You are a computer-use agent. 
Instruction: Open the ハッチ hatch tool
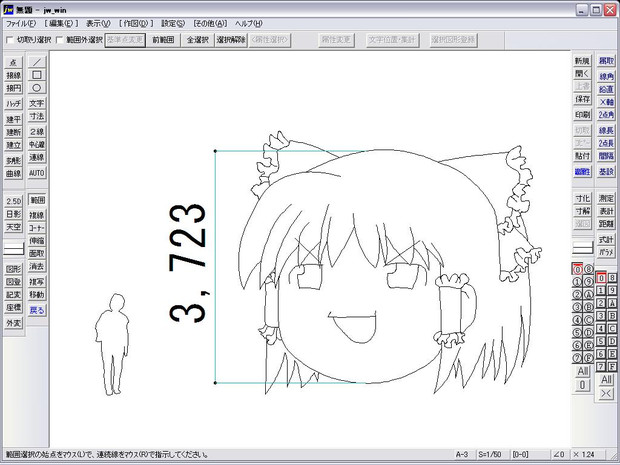pos(13,104)
